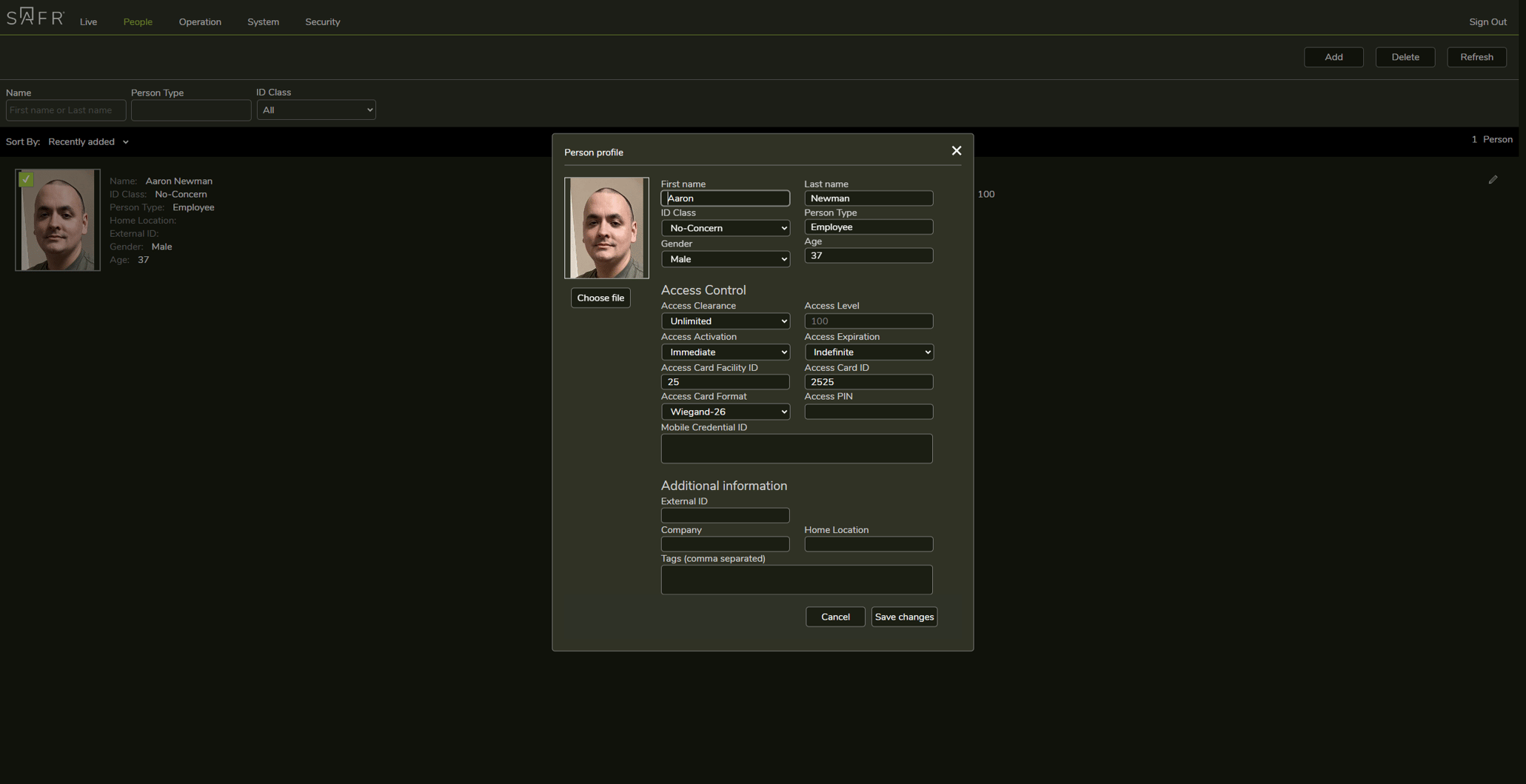The height and width of the screenshot is (784, 1526).
Task: Open the Access Expiration dropdown
Action: 868,352
